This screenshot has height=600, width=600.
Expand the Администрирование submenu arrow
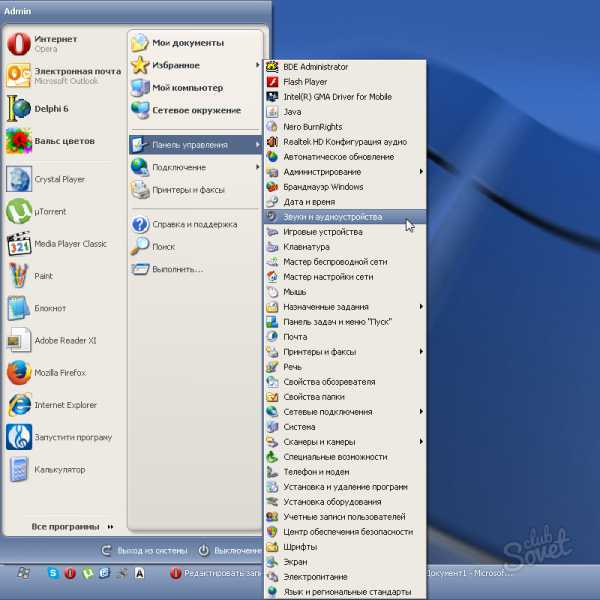421,171
